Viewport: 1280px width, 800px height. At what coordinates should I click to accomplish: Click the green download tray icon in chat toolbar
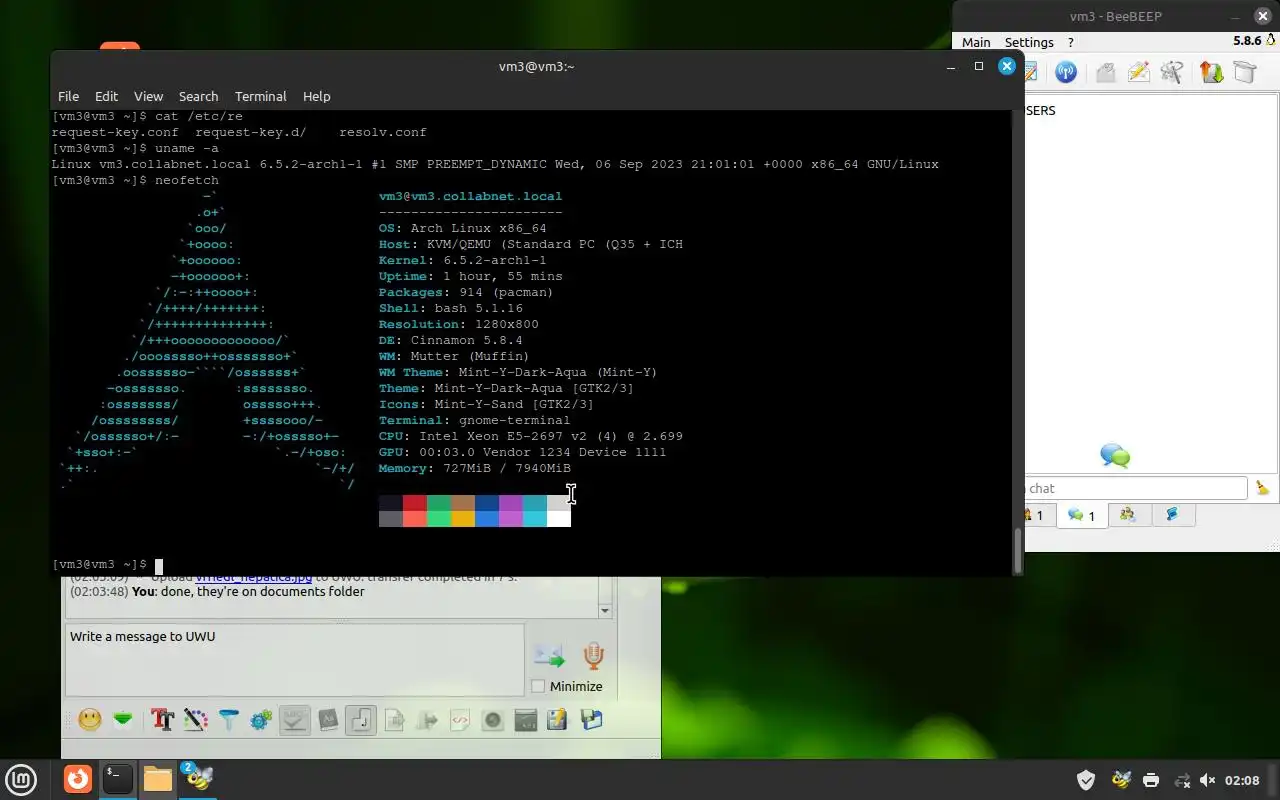coord(123,720)
